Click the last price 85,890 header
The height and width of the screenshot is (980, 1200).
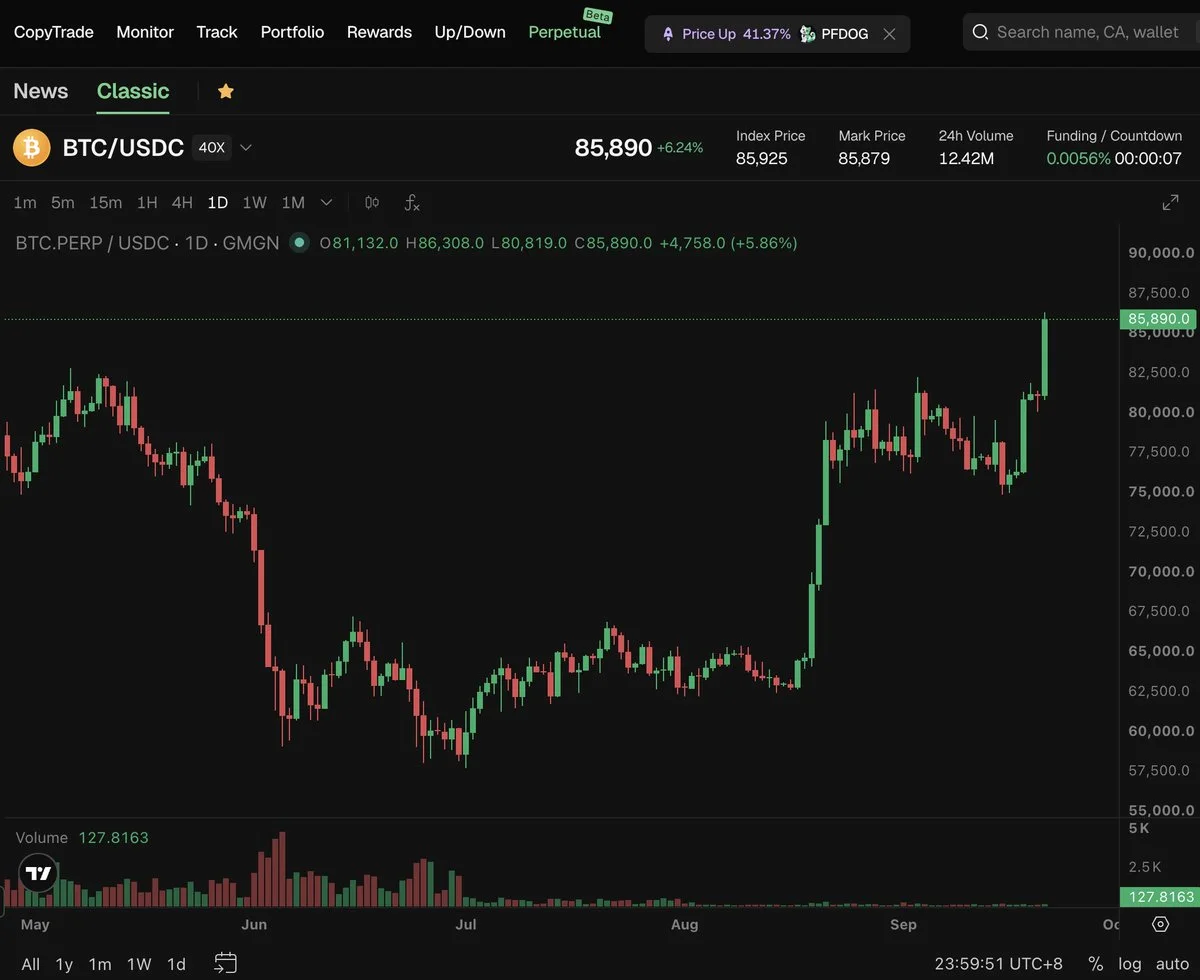[x=613, y=148]
